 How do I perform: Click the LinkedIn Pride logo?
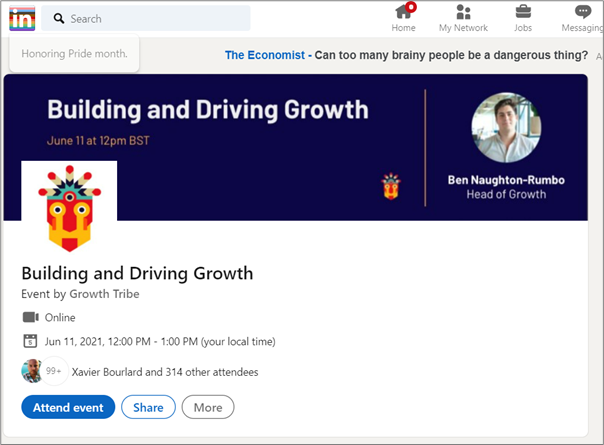pos(22,18)
